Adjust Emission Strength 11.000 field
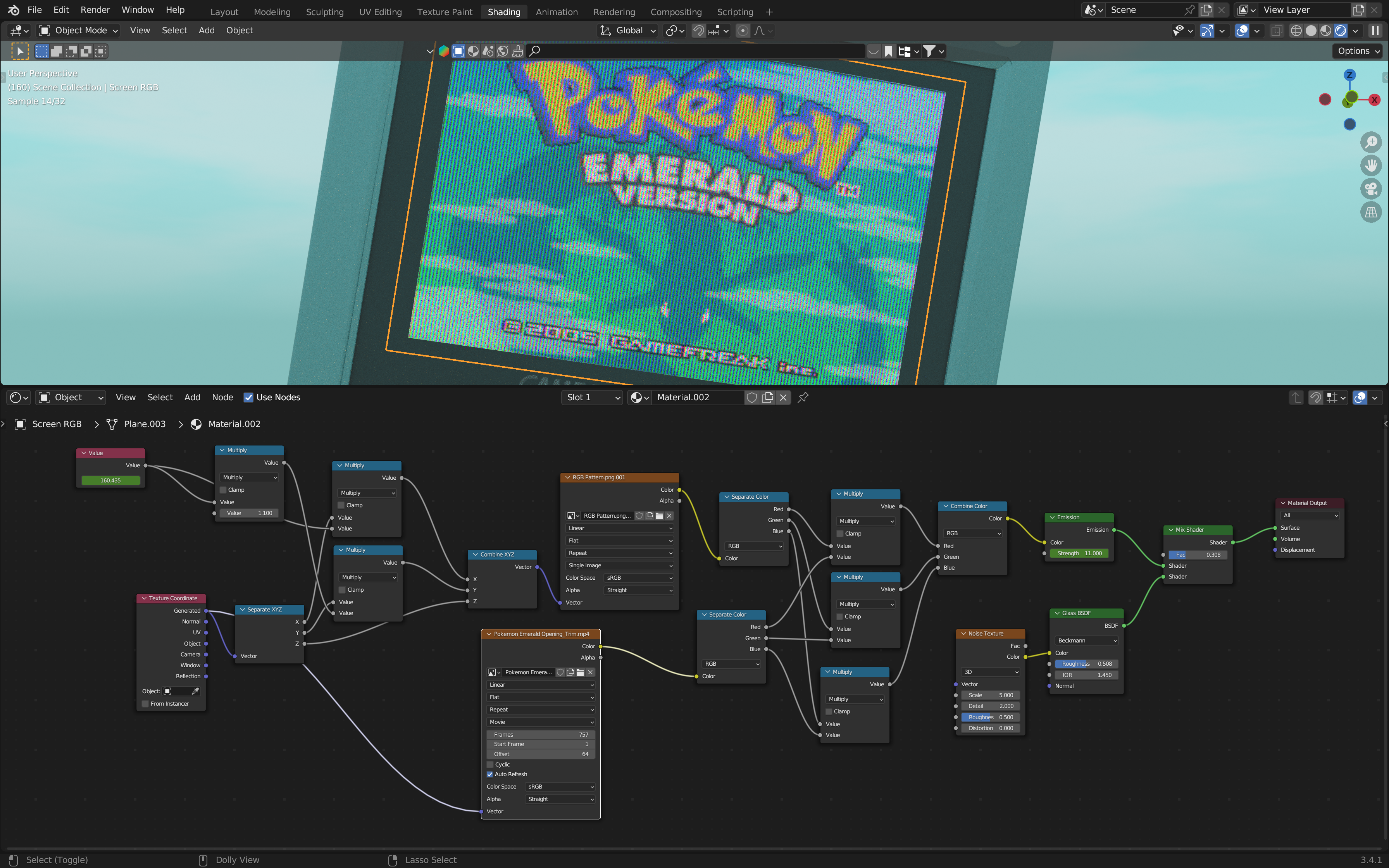Image resolution: width=1389 pixels, height=868 pixels. click(1079, 553)
